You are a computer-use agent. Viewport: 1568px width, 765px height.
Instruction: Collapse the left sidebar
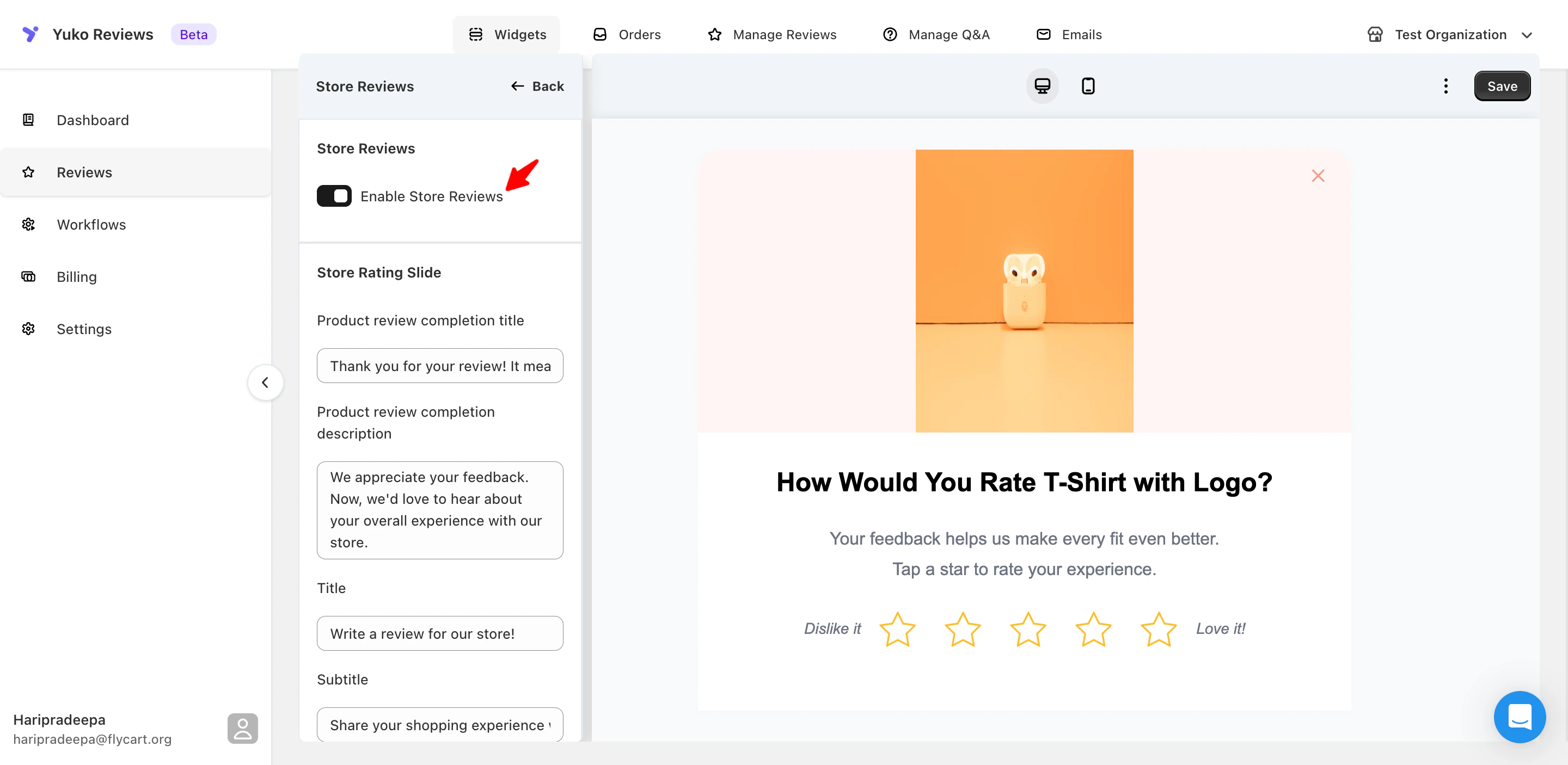pos(265,382)
